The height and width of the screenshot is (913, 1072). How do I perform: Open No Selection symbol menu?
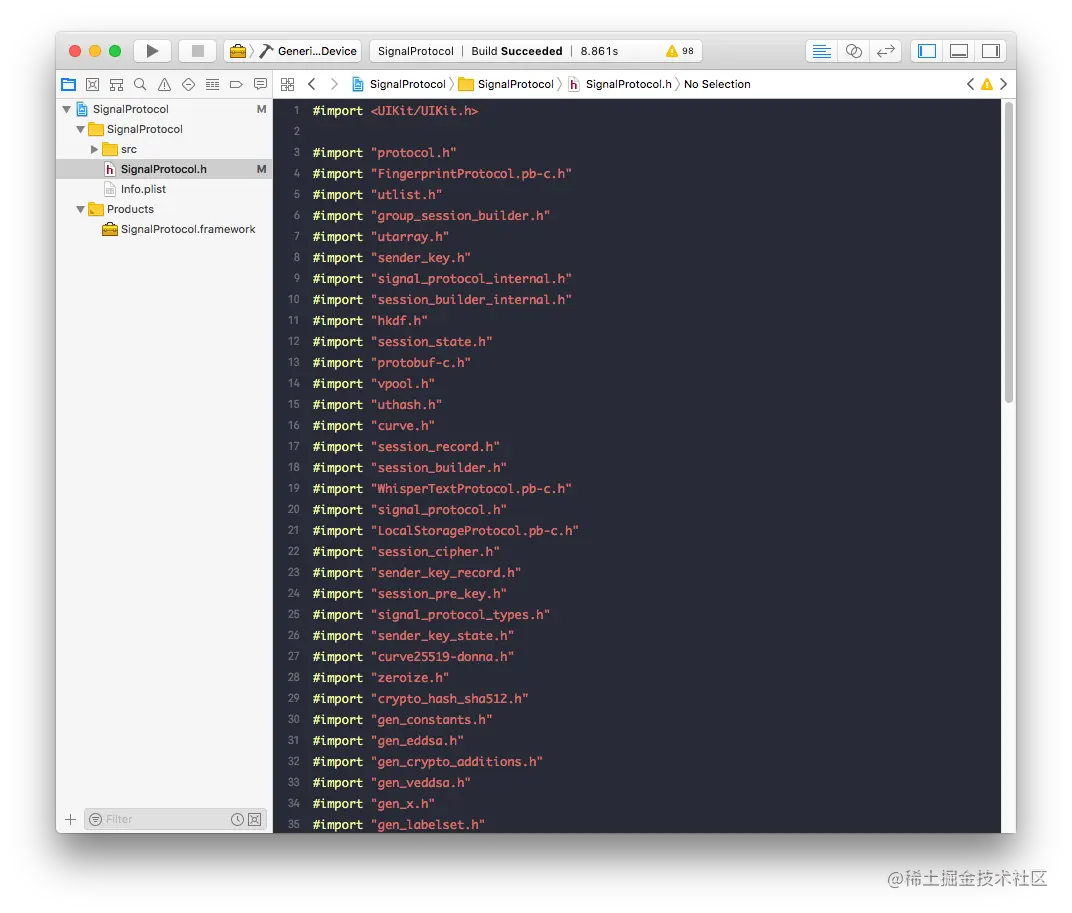717,84
